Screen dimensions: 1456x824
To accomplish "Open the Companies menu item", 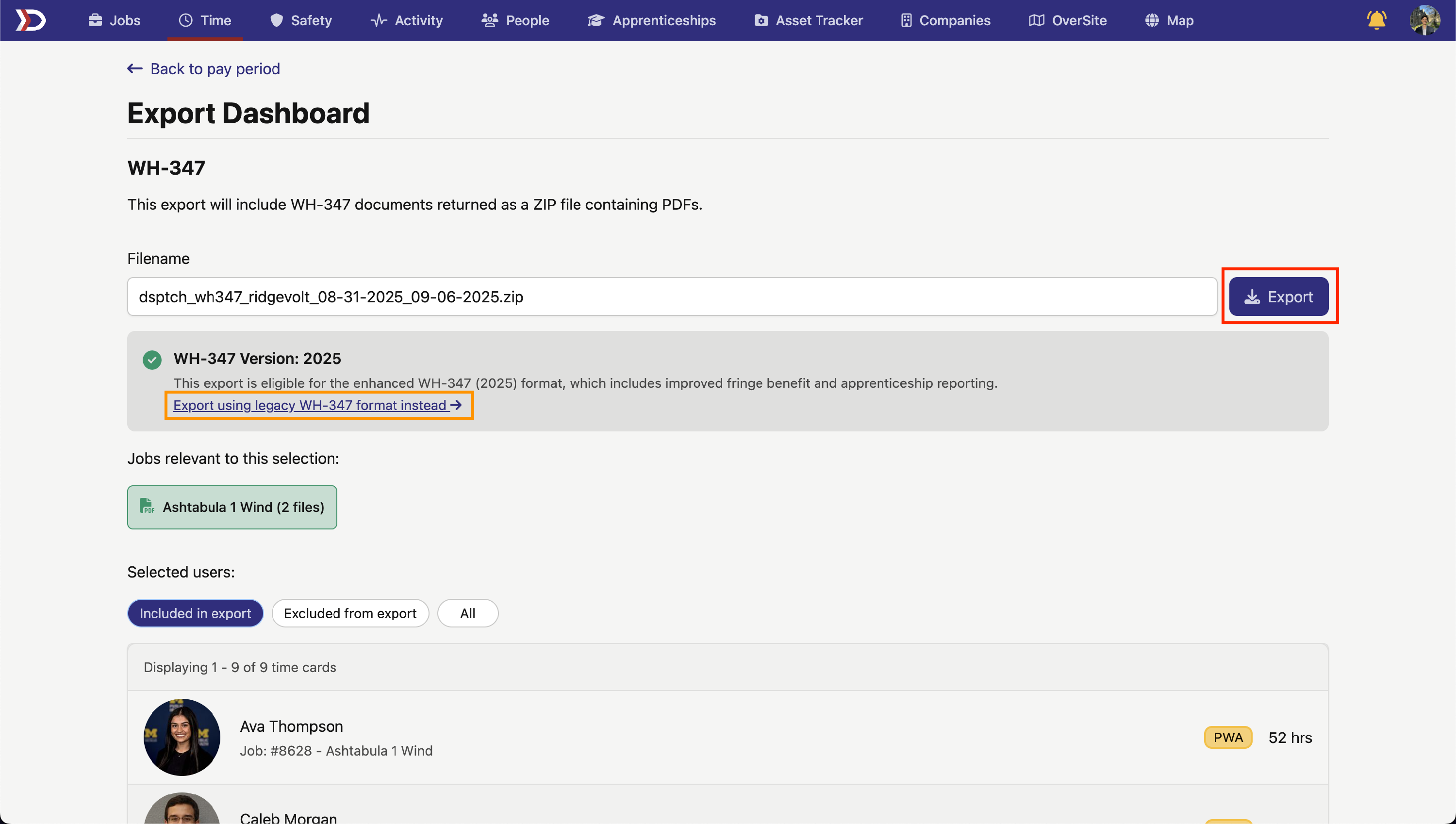I will click(945, 20).
